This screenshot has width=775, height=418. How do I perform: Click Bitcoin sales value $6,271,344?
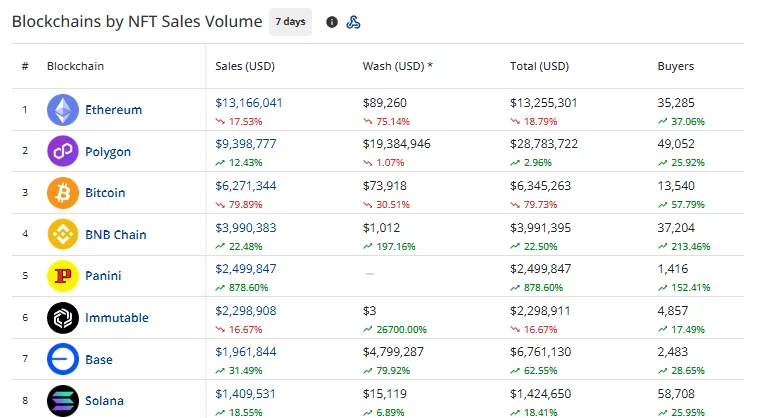(x=246, y=186)
